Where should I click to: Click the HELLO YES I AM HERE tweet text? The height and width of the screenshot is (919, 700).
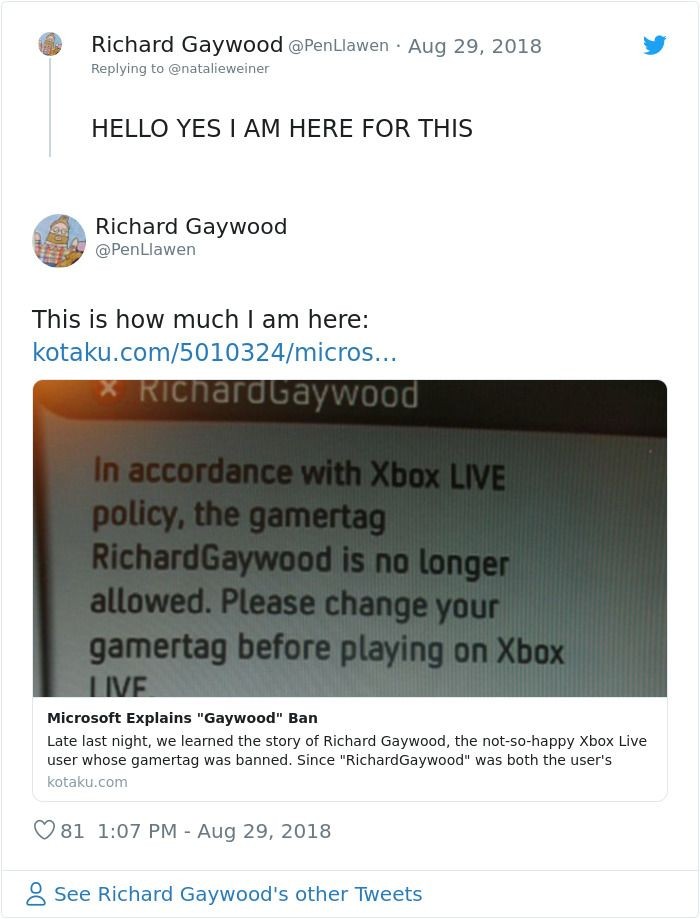click(282, 128)
